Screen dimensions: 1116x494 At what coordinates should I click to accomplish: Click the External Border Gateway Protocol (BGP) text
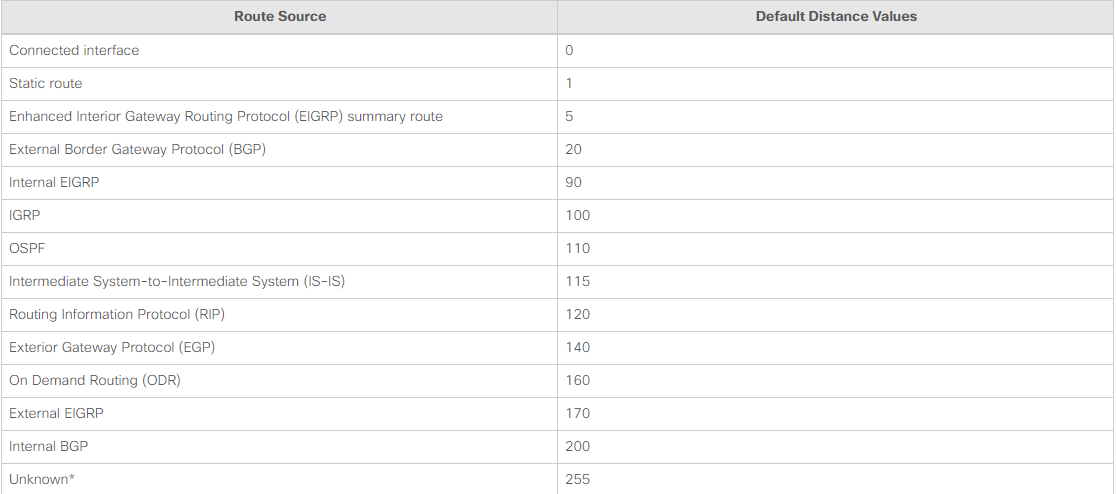click(137, 149)
